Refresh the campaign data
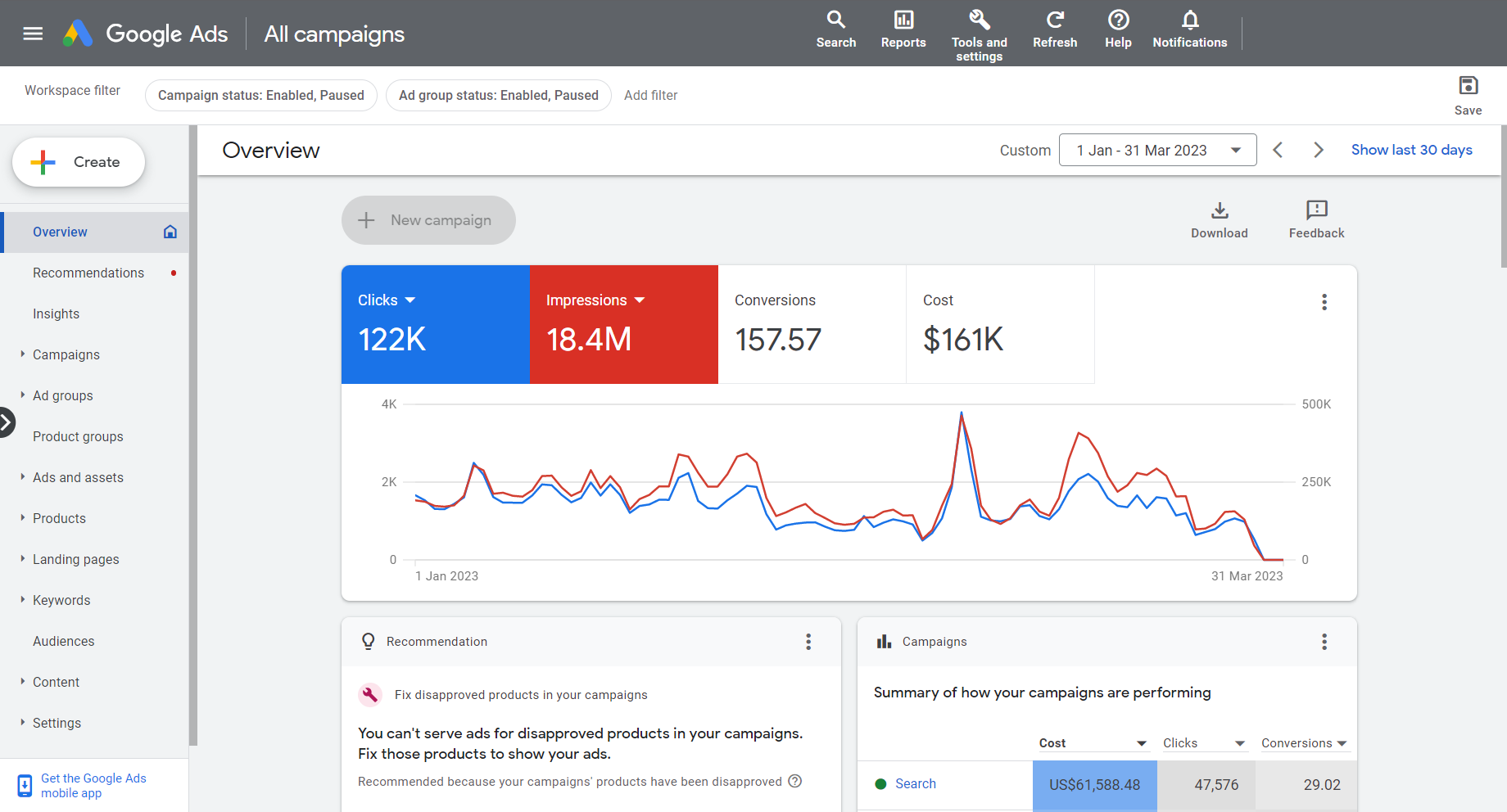Screen dimensions: 1507x812 click(x=1054, y=20)
